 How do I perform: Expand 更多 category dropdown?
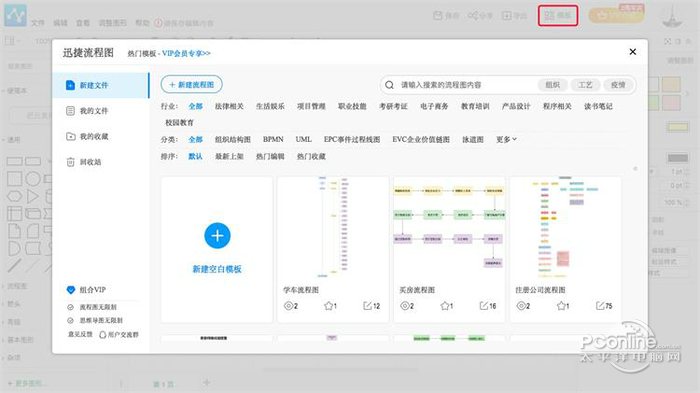click(506, 139)
